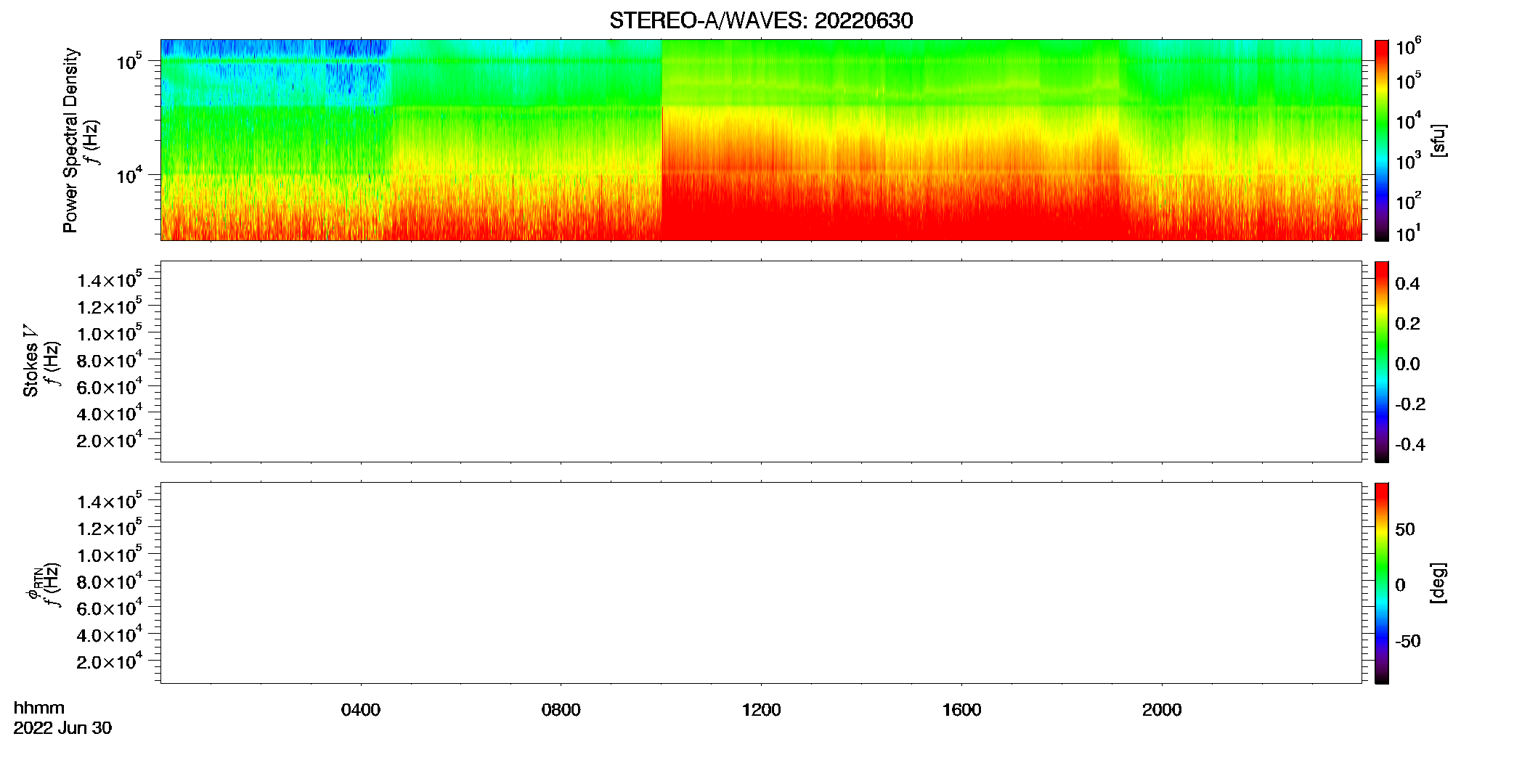Click the phi RTN degrees color bar

click(x=1382, y=583)
